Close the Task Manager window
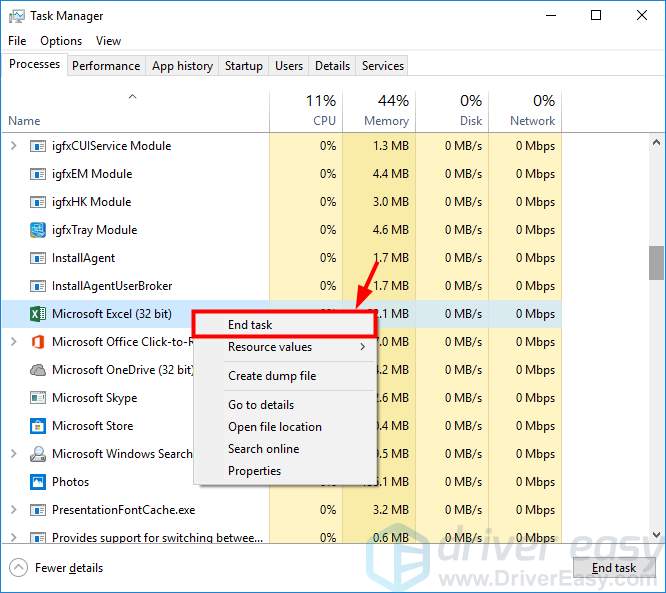This screenshot has height=593, width=666. pos(642,16)
